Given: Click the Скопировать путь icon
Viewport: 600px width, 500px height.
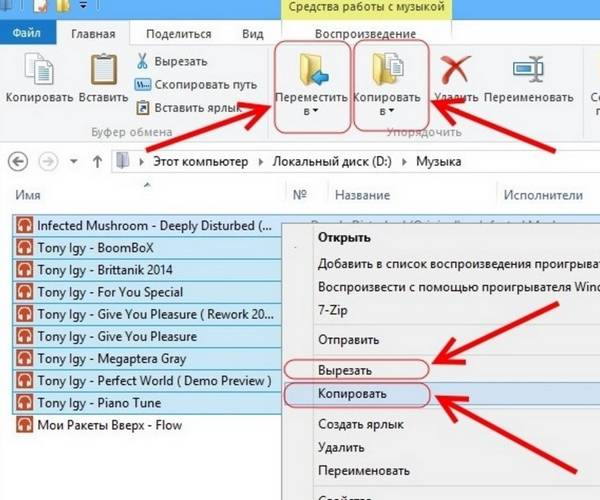Looking at the screenshot, I should 143,85.
